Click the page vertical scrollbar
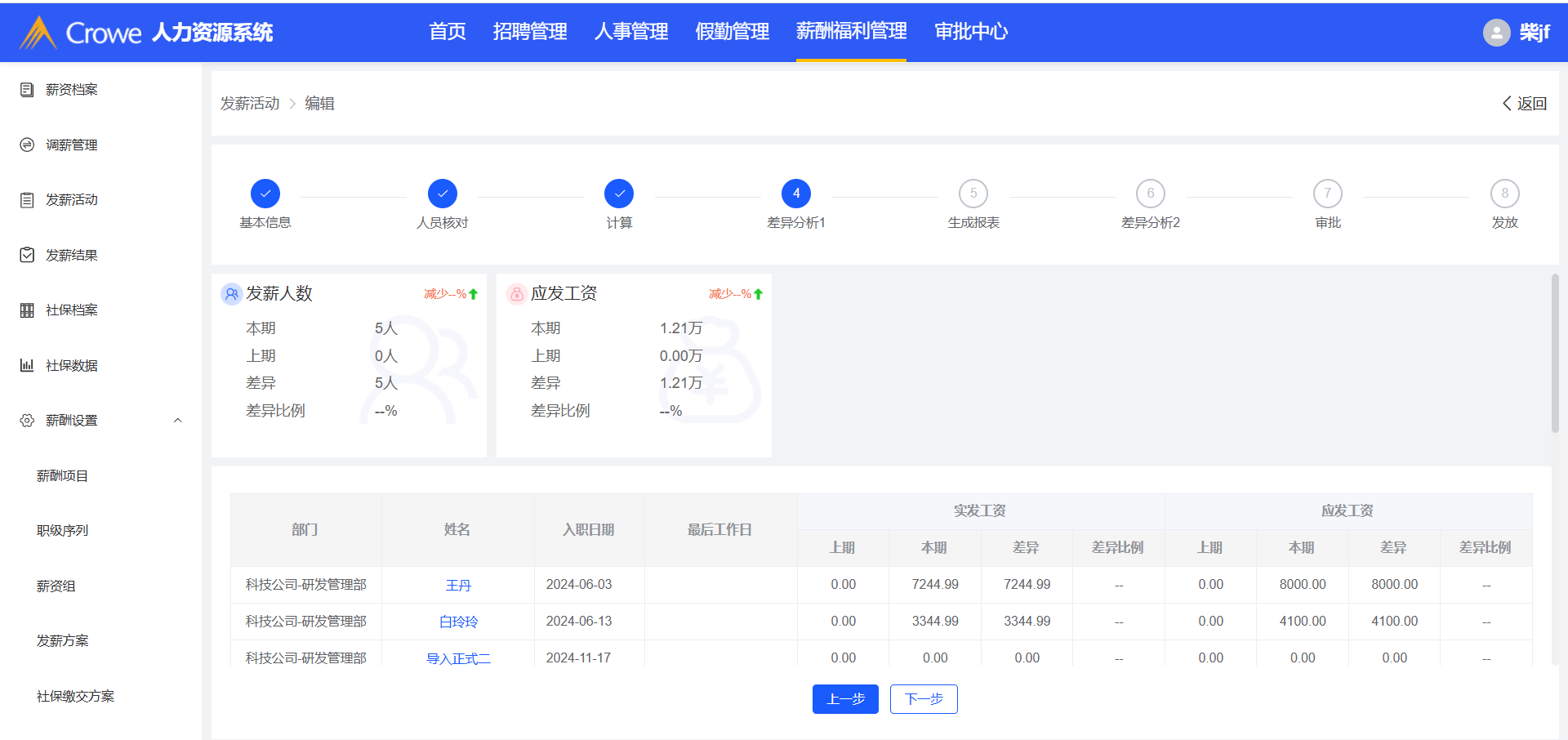Screen dimensions: 1568x740 click(1555, 353)
